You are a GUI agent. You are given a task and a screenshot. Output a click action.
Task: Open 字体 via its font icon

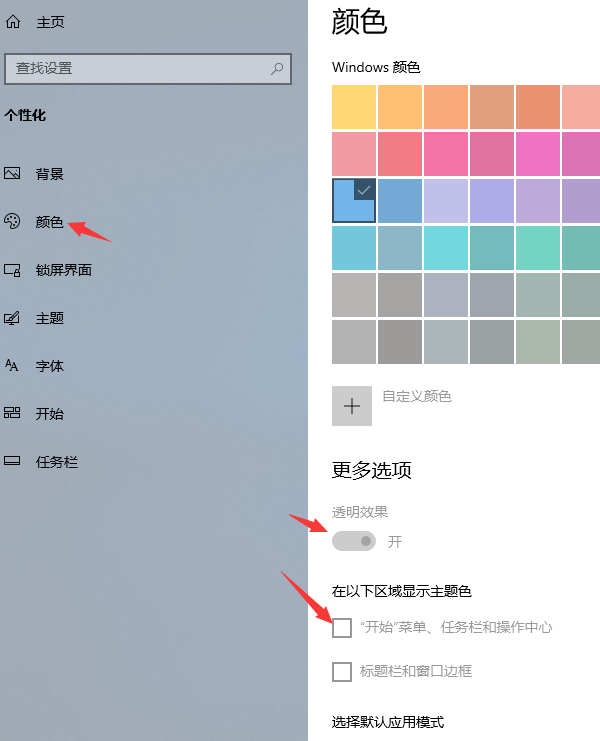coord(12,366)
